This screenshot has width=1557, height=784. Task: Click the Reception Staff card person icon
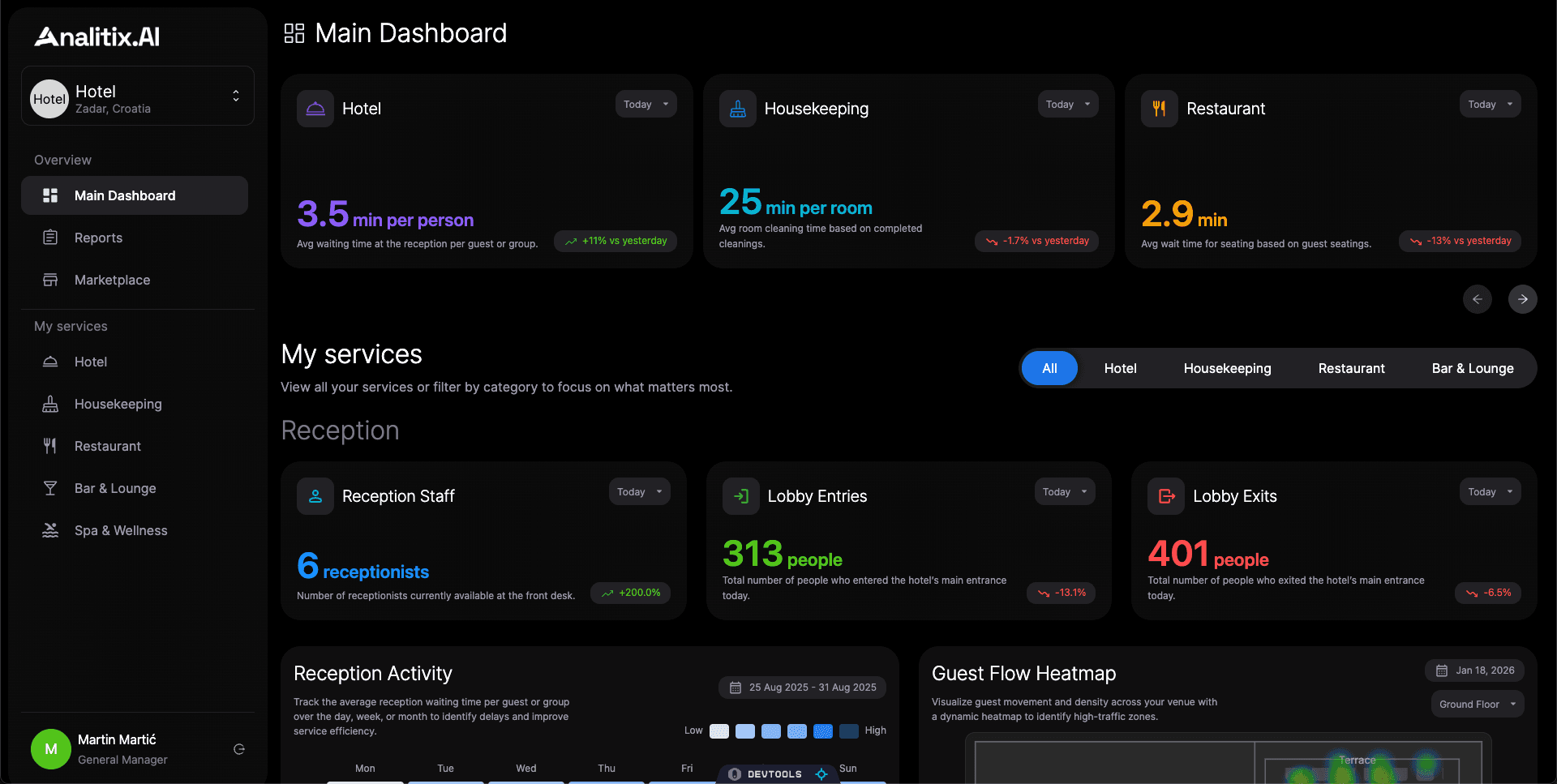coord(315,496)
